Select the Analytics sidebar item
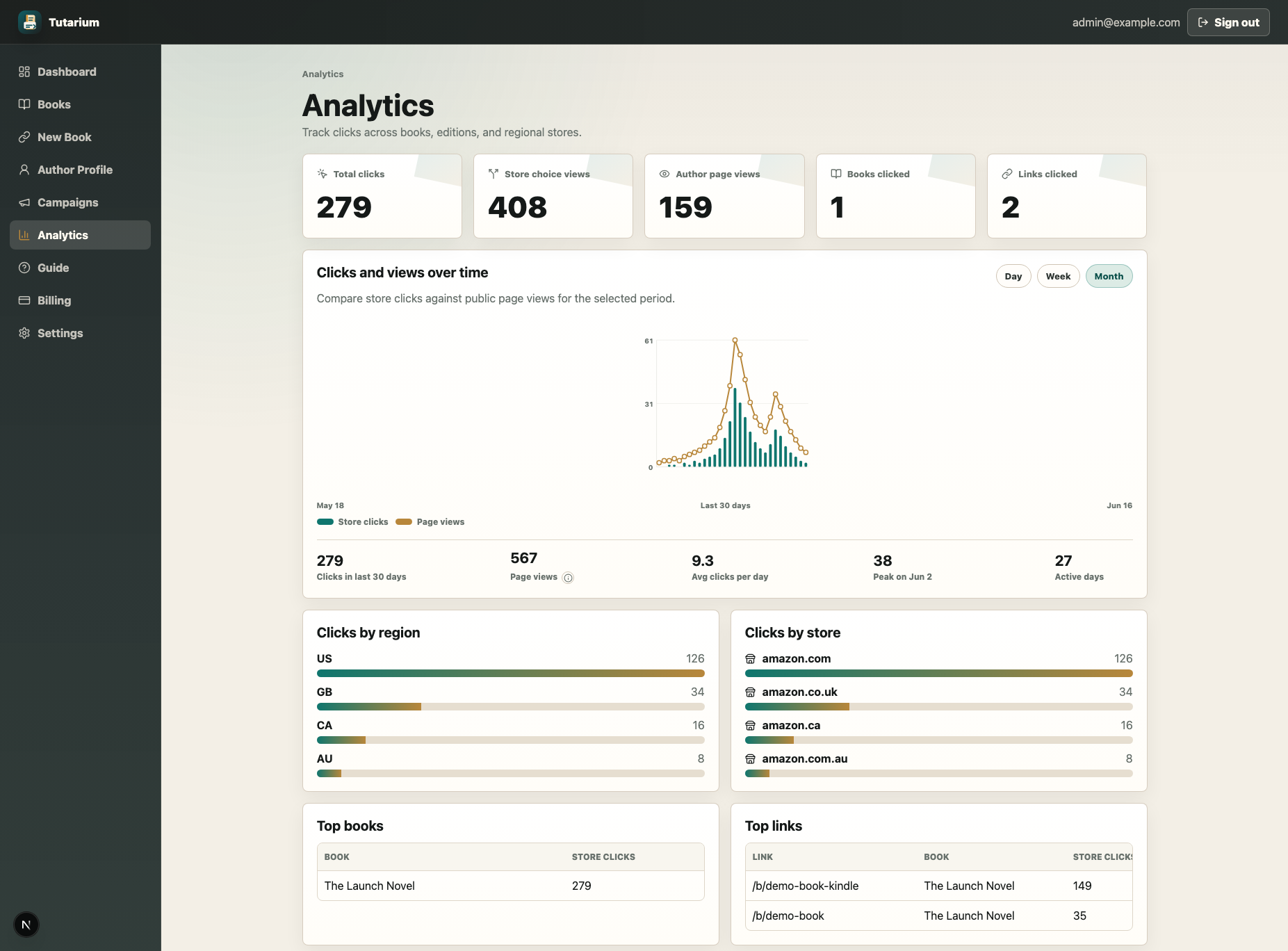 [80, 235]
